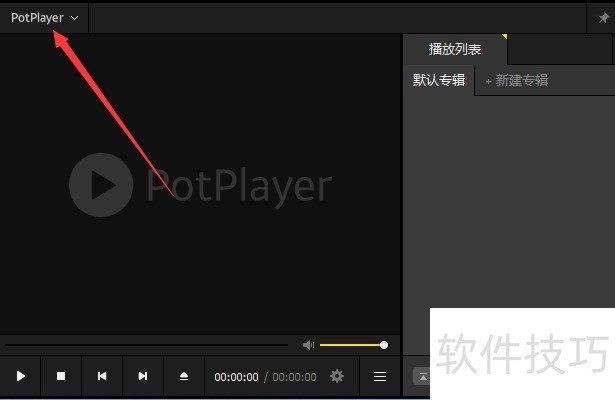
Task: Select the 默认专辑 album tab
Action: (439, 80)
